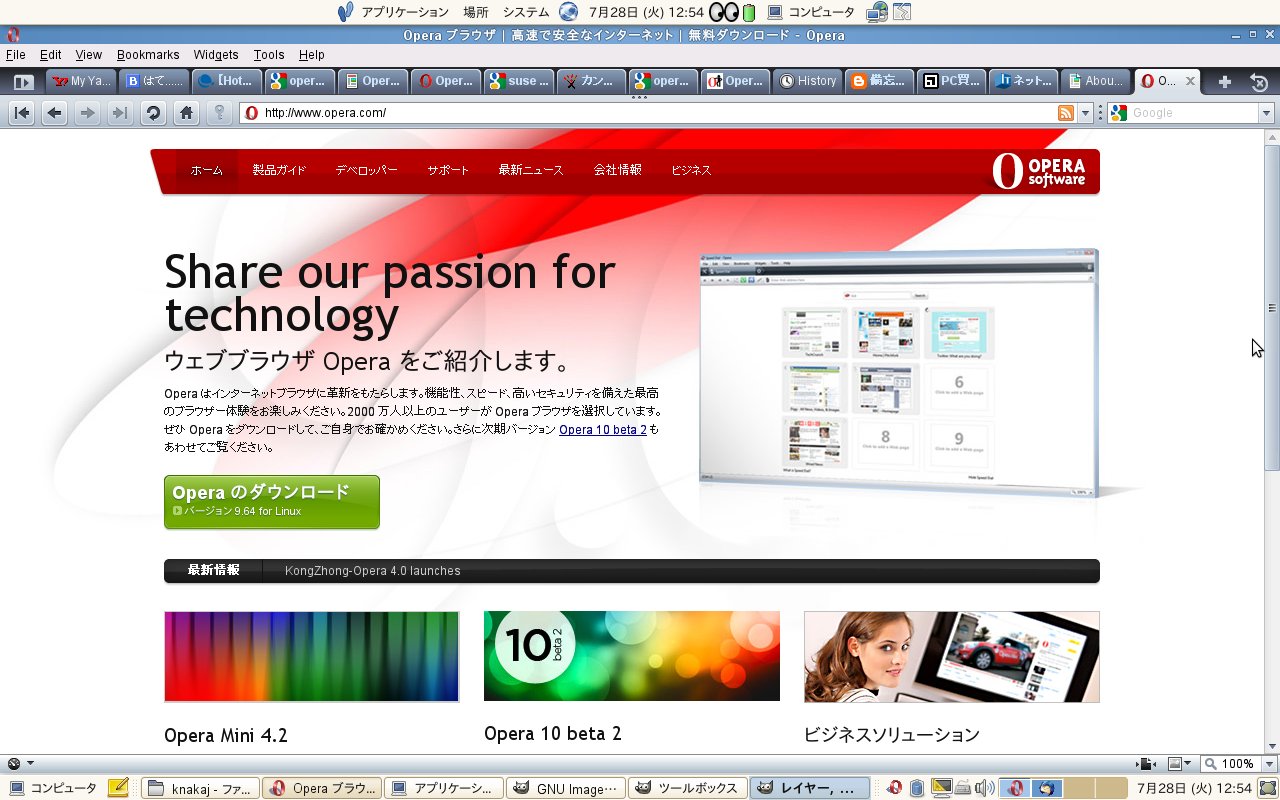Open the address bar history dropdown arrow
Image resolution: width=1280 pixels, height=800 pixels.
1086,113
